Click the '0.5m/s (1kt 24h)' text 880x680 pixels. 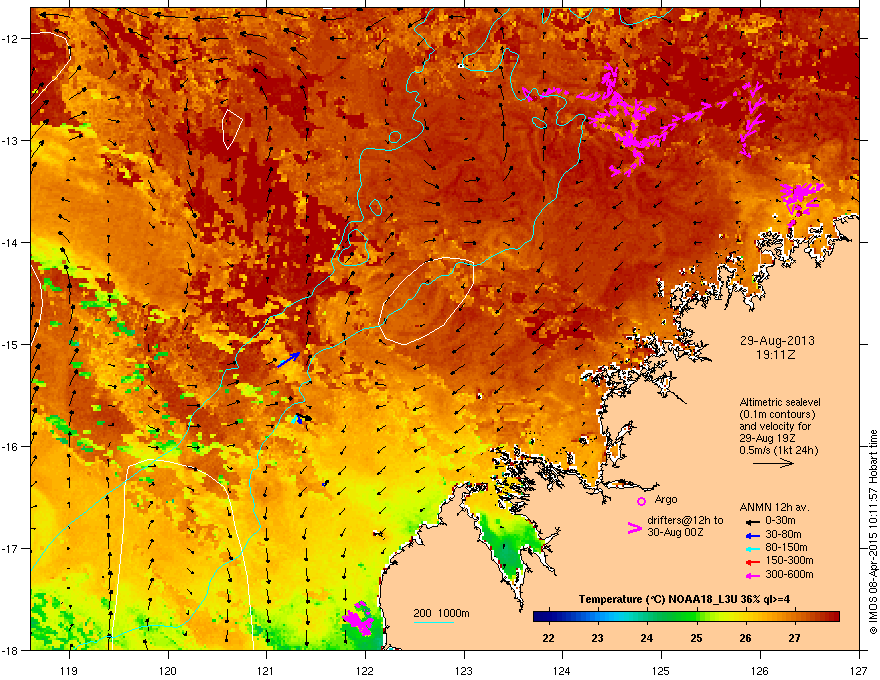[x=778, y=450]
